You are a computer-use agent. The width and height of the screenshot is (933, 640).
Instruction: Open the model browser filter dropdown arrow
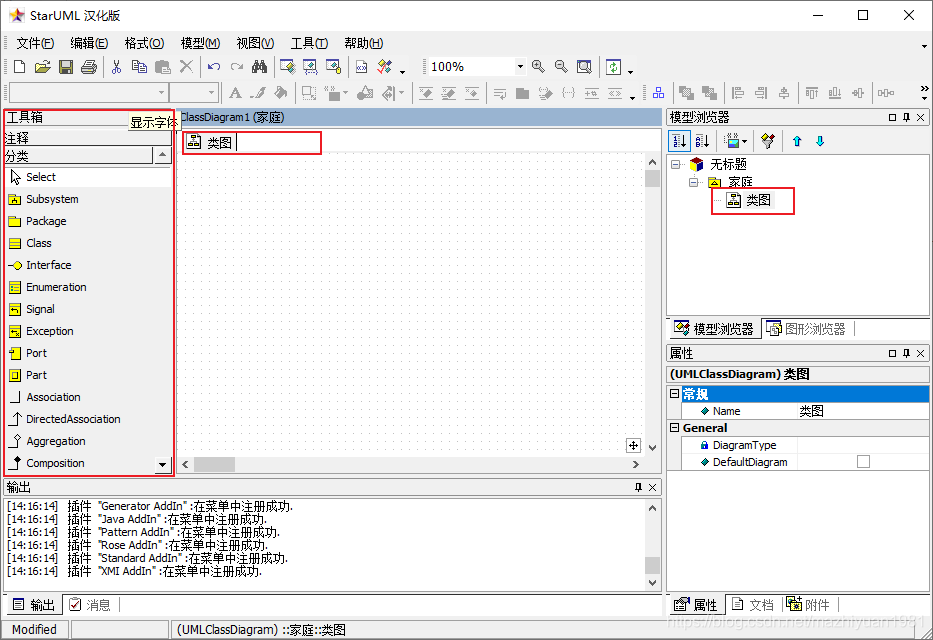pyautogui.click(x=744, y=142)
